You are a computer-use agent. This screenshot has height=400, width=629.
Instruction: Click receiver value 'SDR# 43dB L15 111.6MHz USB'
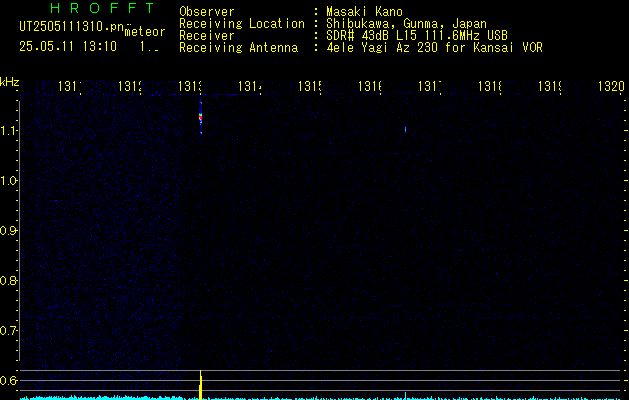[x=417, y=36]
